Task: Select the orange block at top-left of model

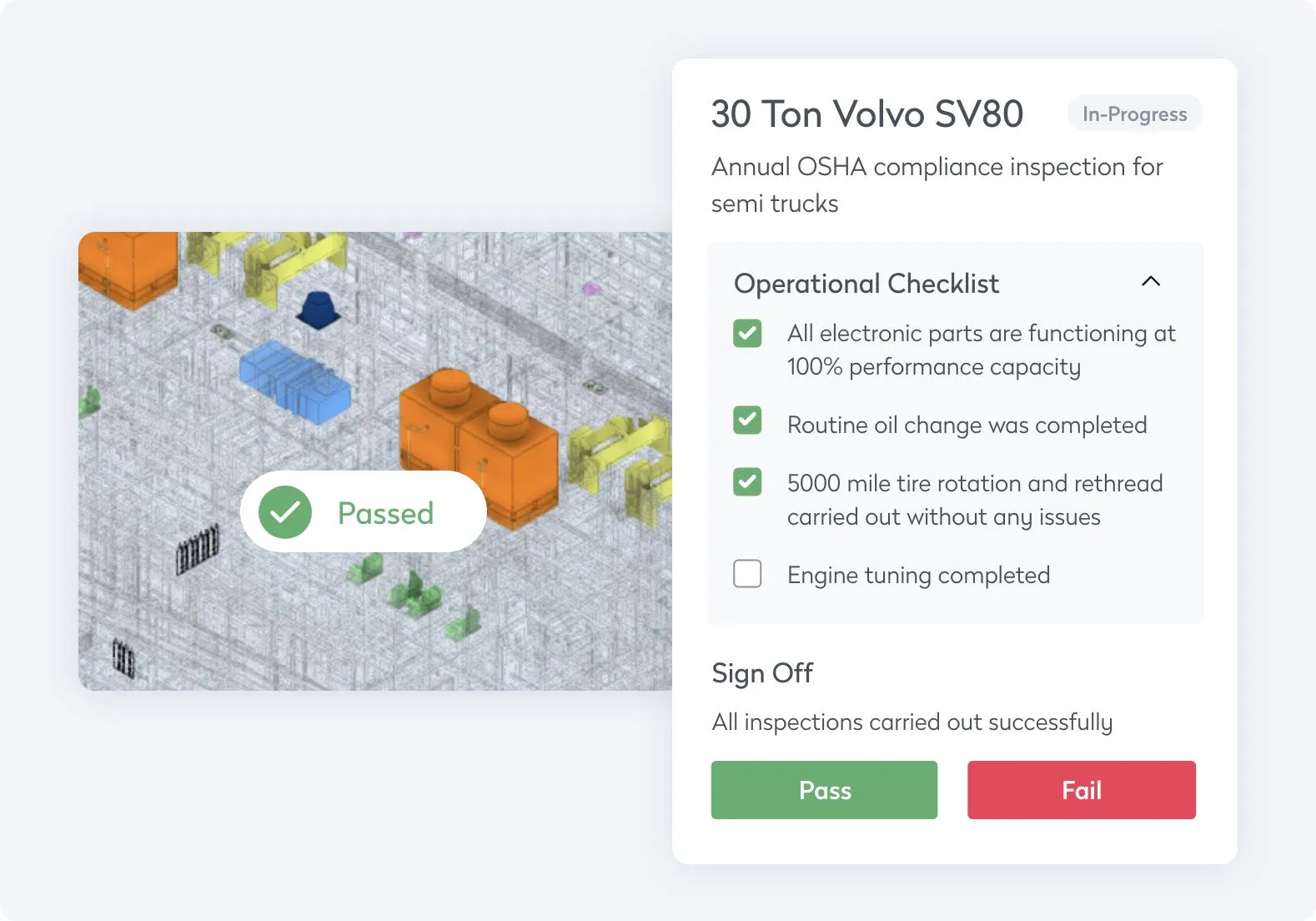Action: pyautogui.click(x=128, y=267)
